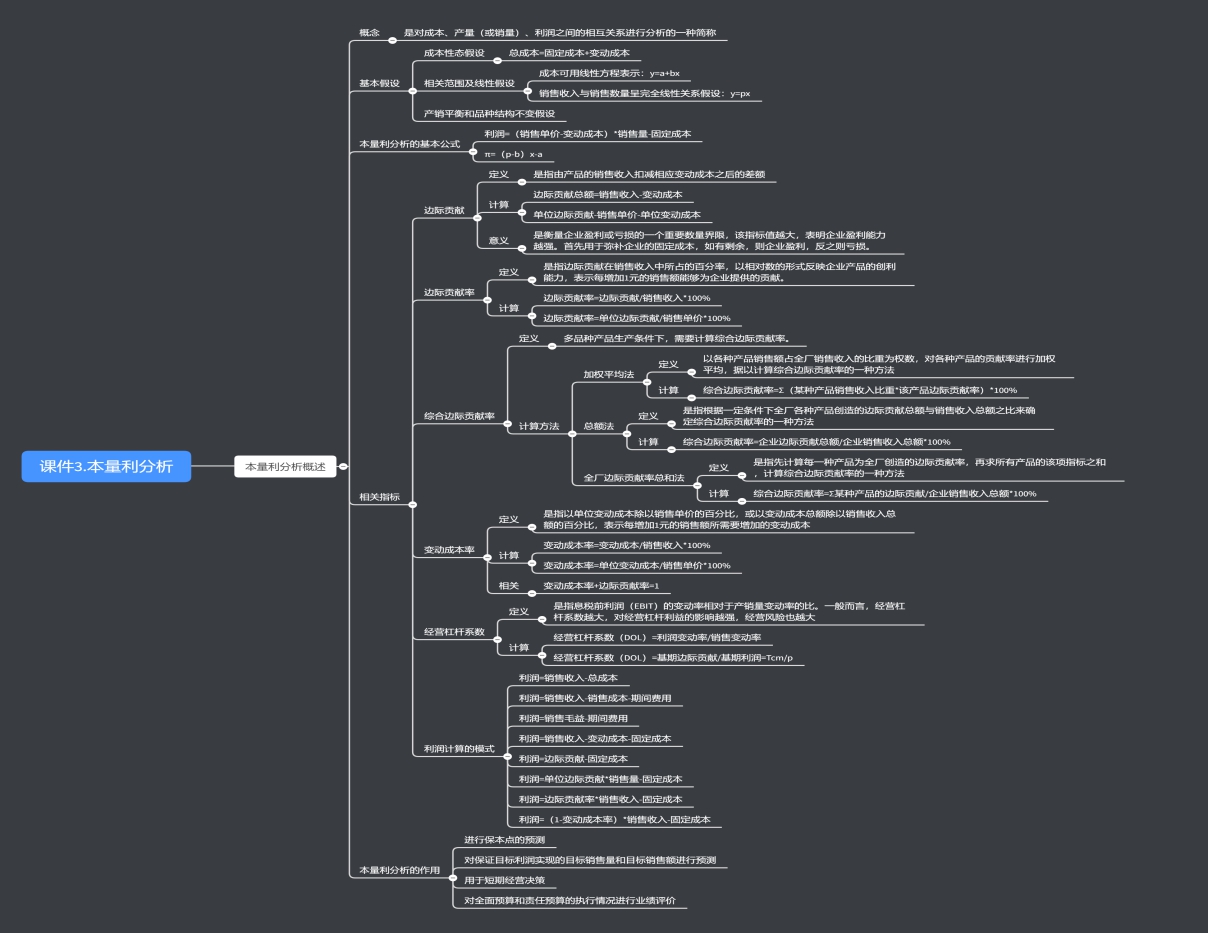Select the 经营杠杆系数 topic
Screen dimensions: 1208x933
pyautogui.click(x=454, y=632)
